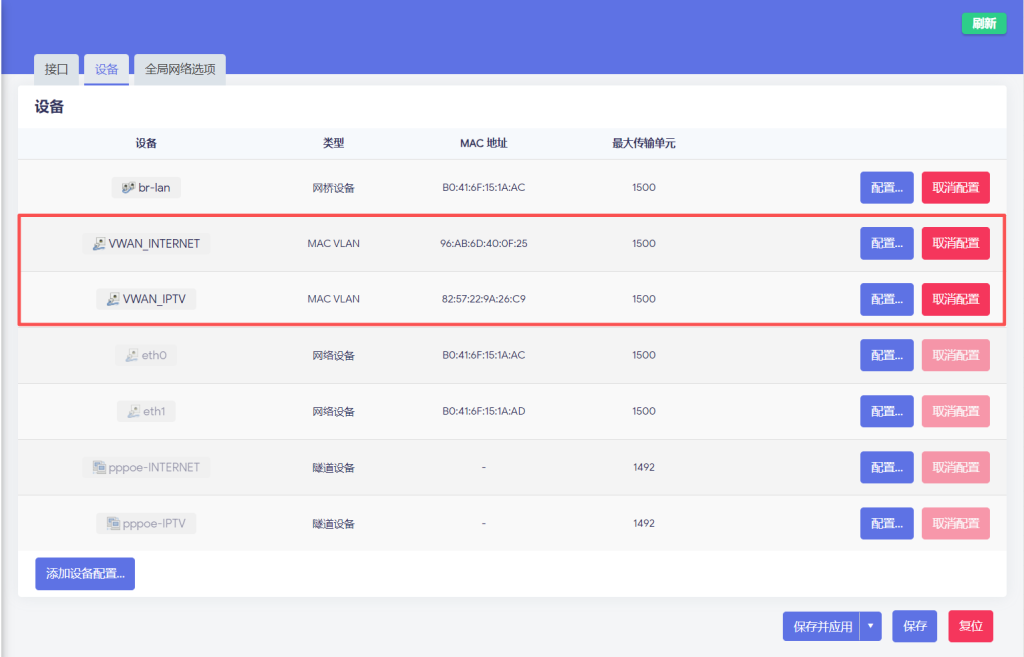Open 配置 for VWAN_IPTV
This screenshot has width=1024, height=657.
[x=886, y=299]
